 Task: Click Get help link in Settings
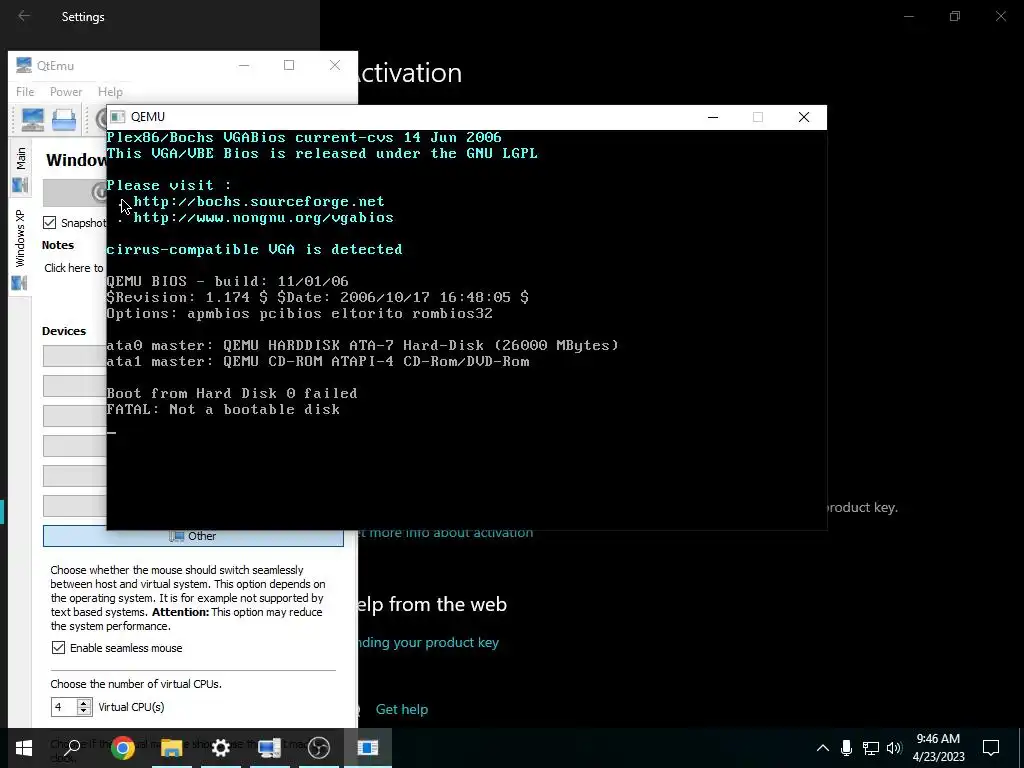(402, 709)
